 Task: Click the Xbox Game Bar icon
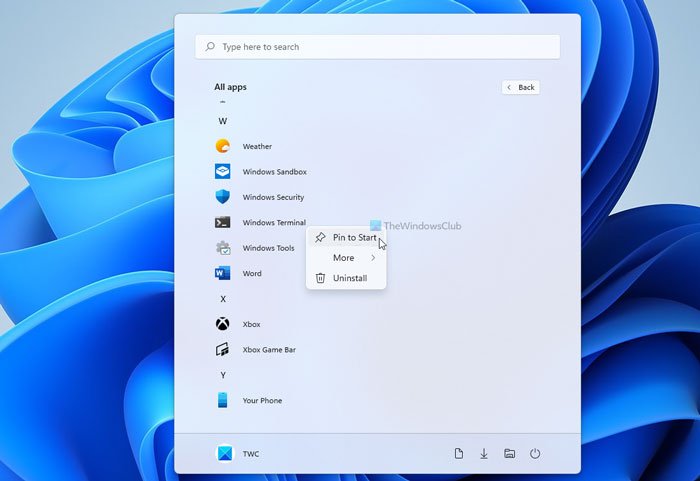[x=222, y=350]
